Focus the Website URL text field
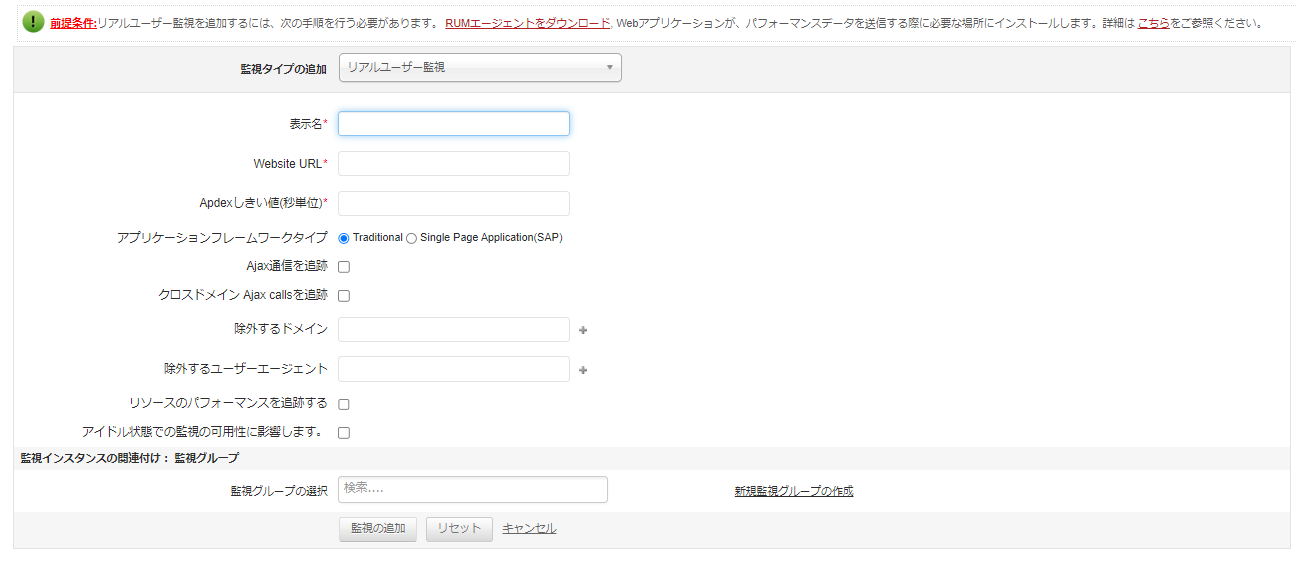The width and height of the screenshot is (1297, 562). (454, 164)
